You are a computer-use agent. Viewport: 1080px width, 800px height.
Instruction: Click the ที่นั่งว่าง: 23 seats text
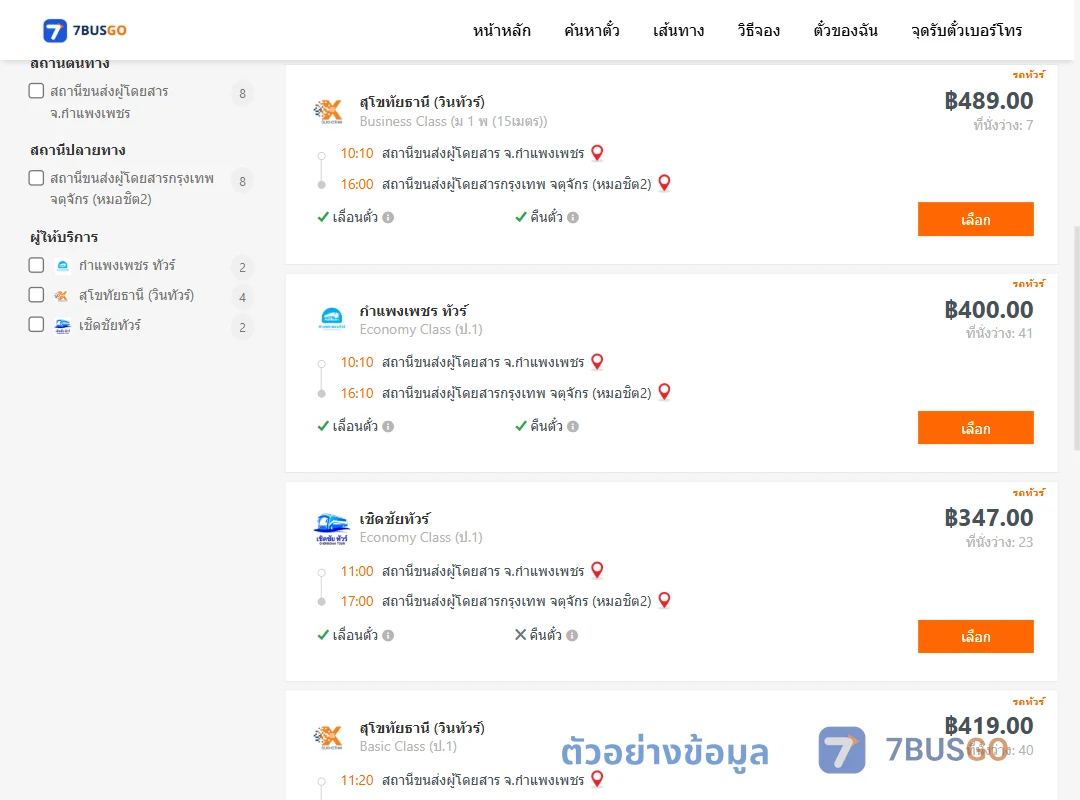coord(999,542)
